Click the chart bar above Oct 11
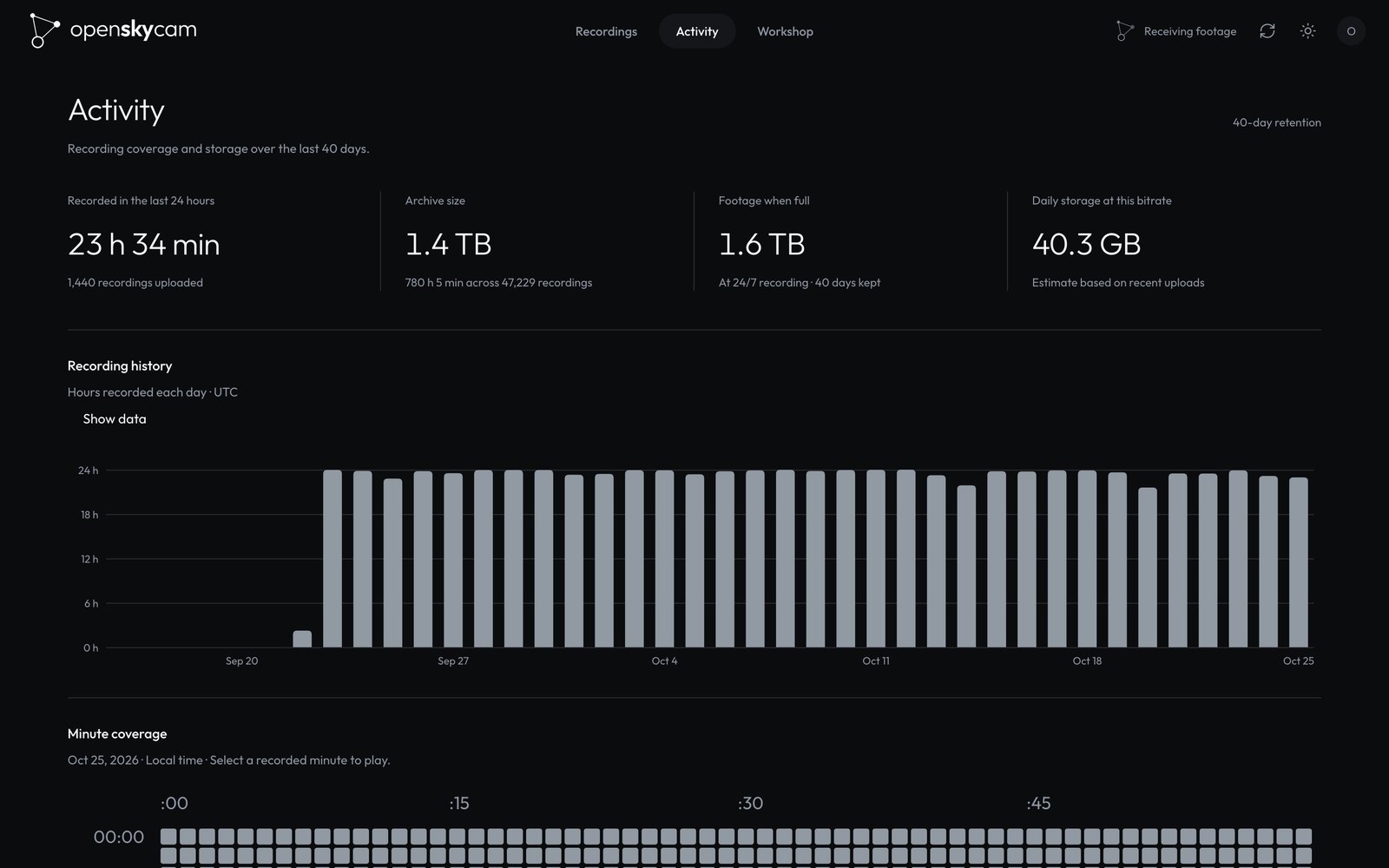This screenshot has width=1389, height=868. [876, 559]
